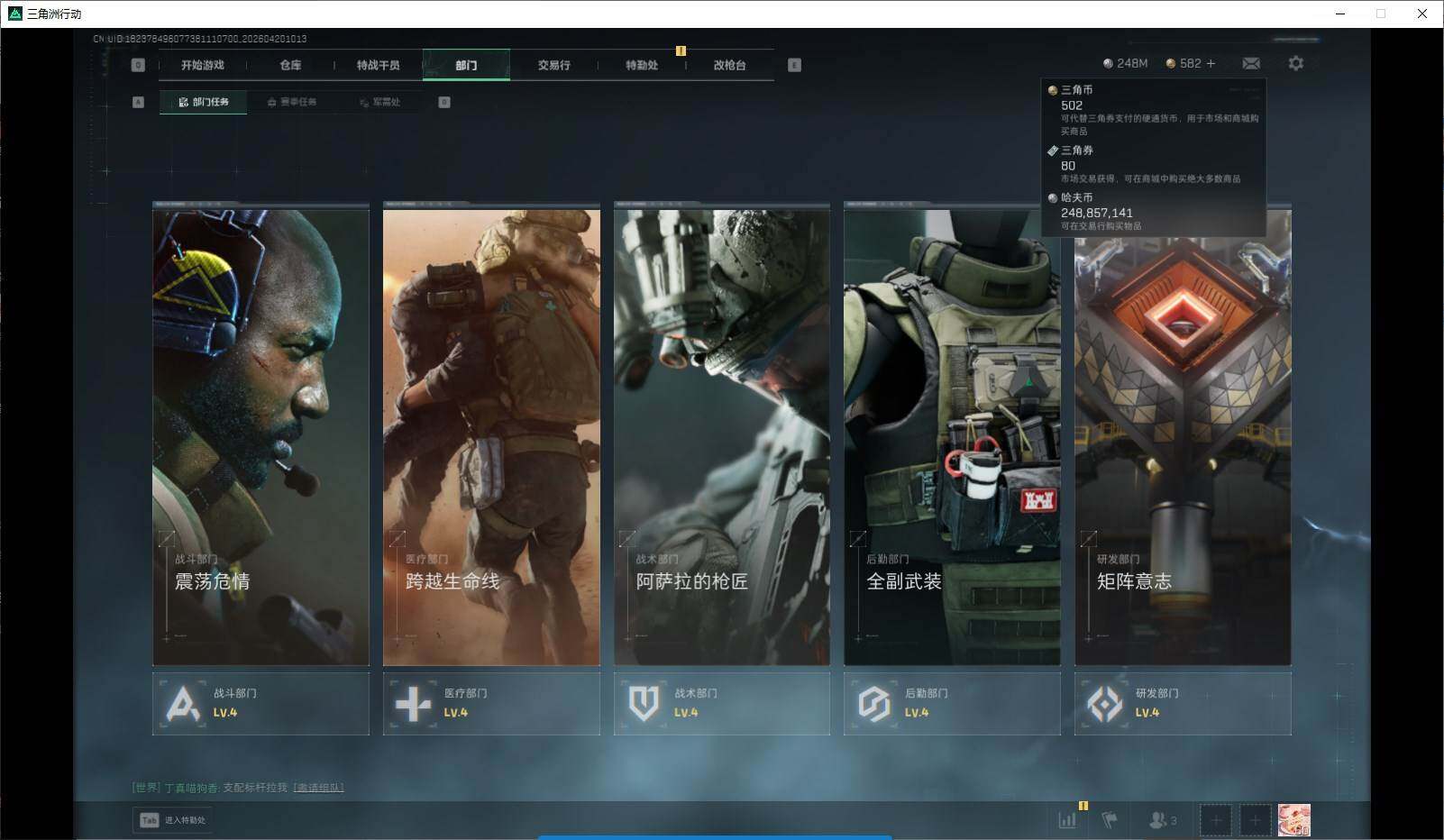
Task: Click the second empty squad slot plus
Action: (x=1255, y=820)
